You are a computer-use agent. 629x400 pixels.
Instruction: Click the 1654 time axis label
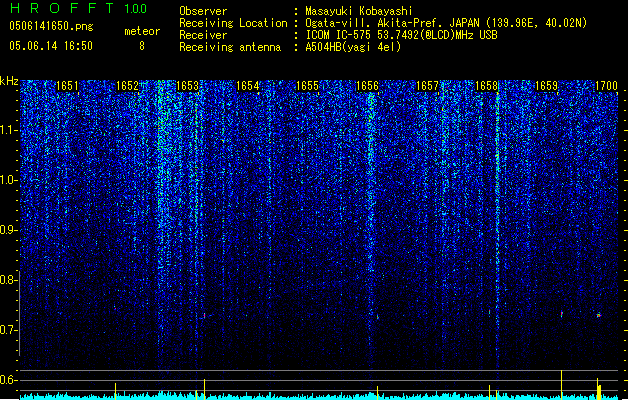(x=248, y=86)
